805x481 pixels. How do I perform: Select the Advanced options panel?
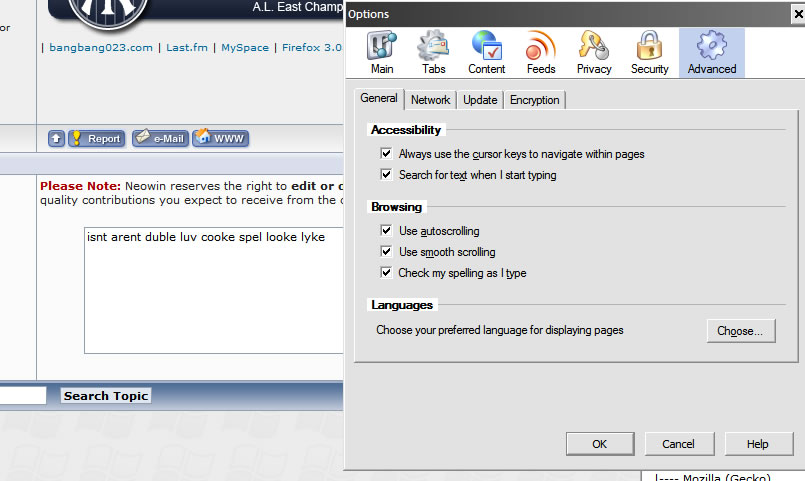click(712, 53)
